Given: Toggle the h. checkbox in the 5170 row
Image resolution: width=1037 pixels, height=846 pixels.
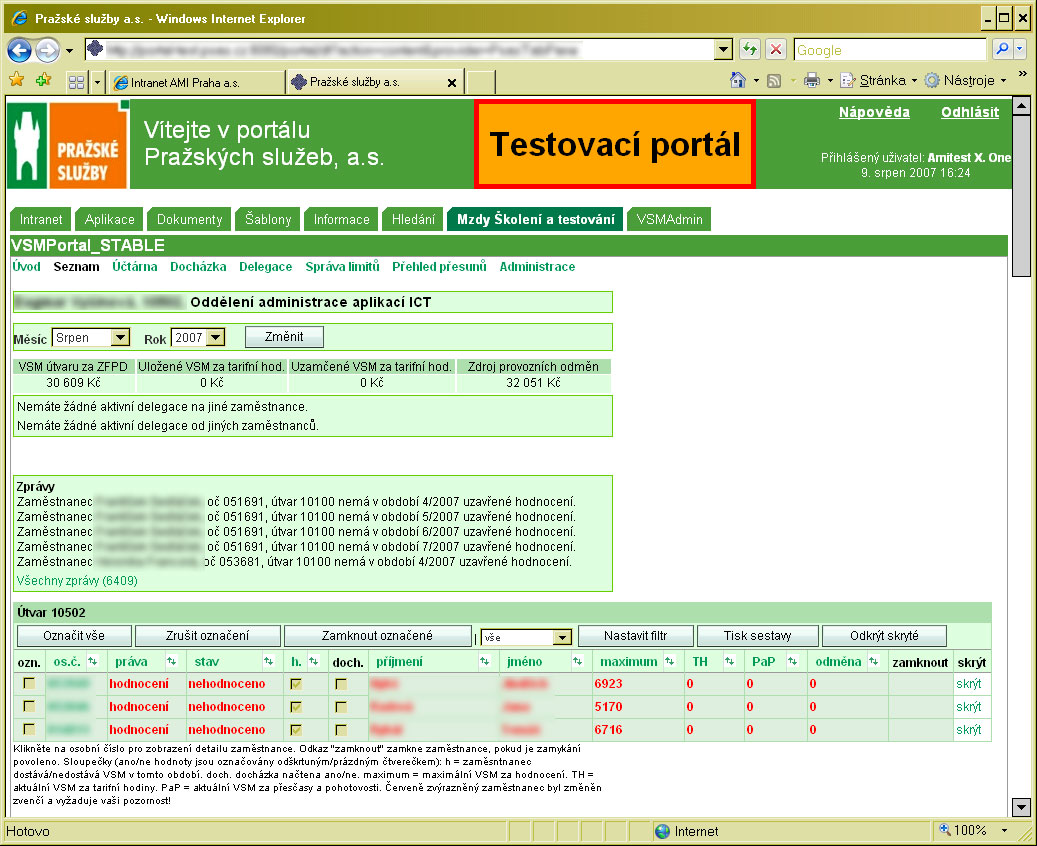Looking at the screenshot, I should point(296,707).
